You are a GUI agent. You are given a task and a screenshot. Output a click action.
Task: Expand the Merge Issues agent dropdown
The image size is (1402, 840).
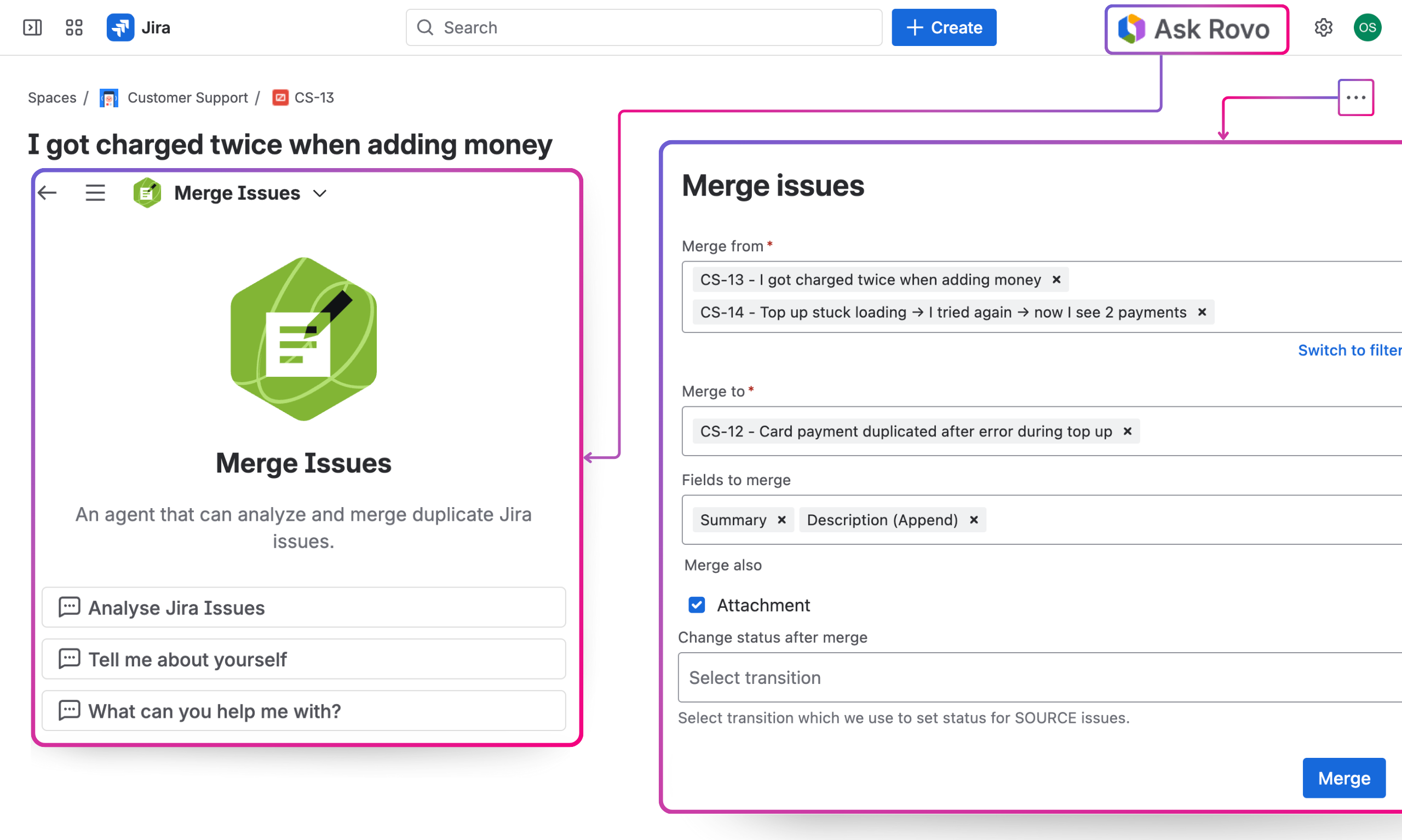click(320, 194)
